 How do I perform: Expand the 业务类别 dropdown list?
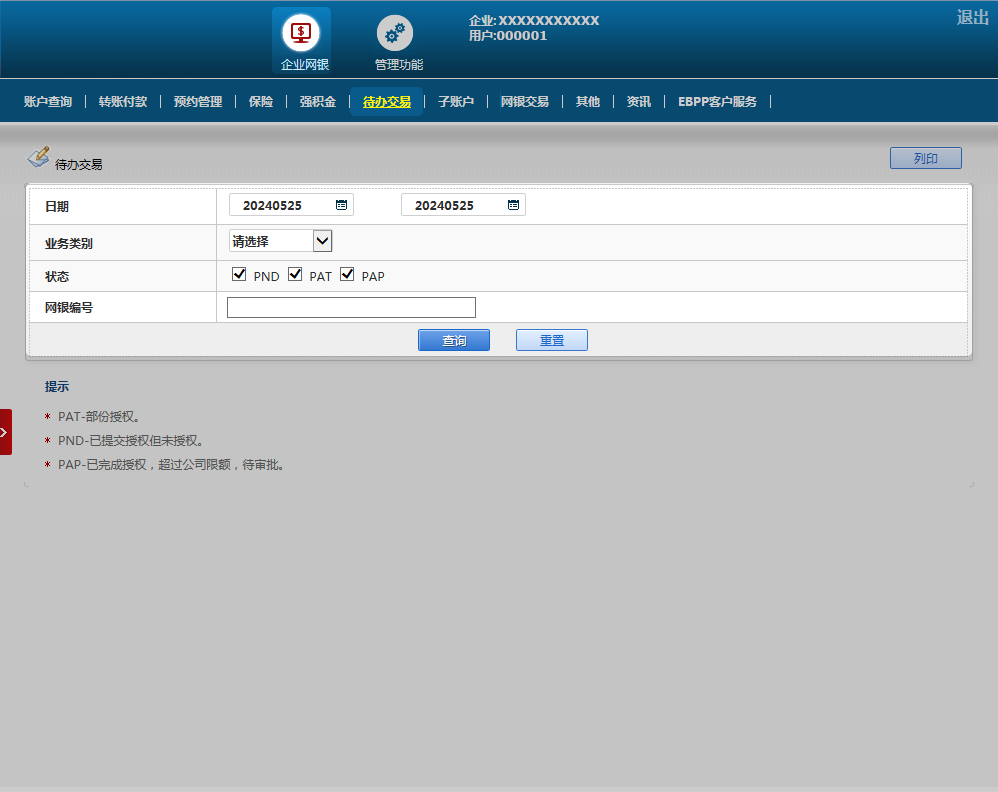(322, 241)
